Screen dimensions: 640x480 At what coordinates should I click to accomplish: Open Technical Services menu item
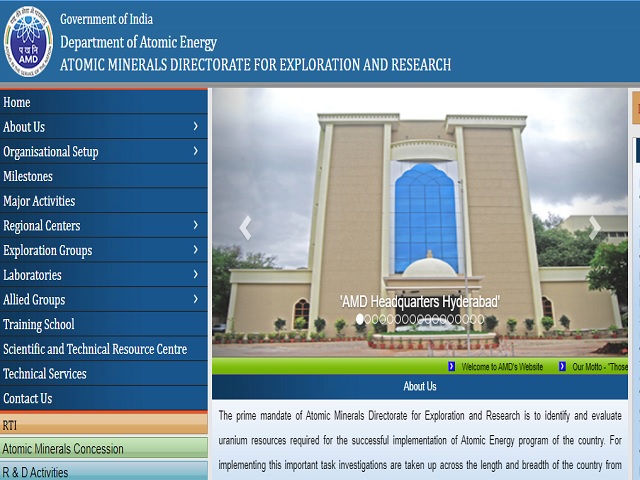pyautogui.click(x=104, y=373)
